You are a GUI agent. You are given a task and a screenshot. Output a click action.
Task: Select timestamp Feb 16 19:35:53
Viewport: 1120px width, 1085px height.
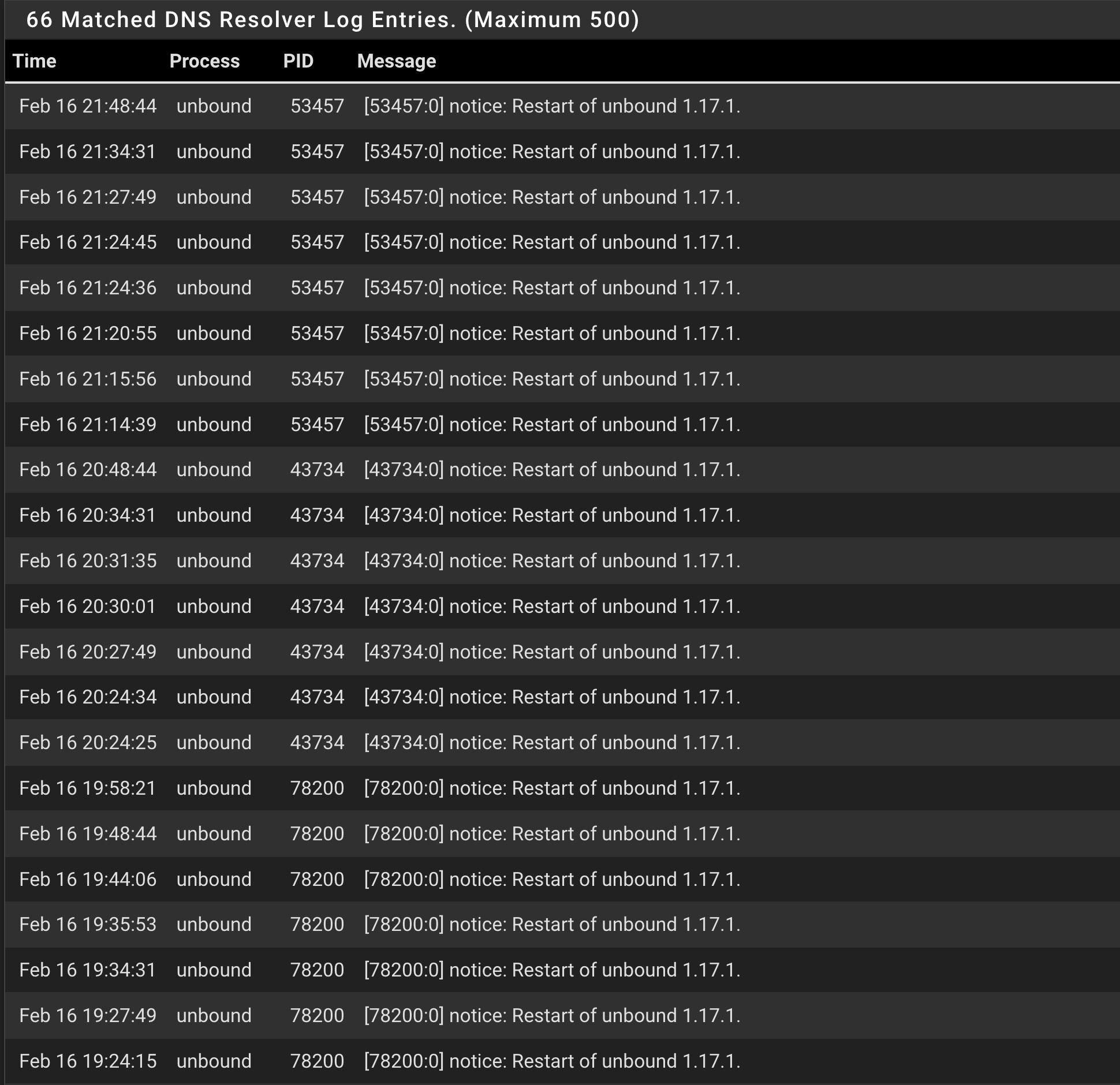point(88,925)
